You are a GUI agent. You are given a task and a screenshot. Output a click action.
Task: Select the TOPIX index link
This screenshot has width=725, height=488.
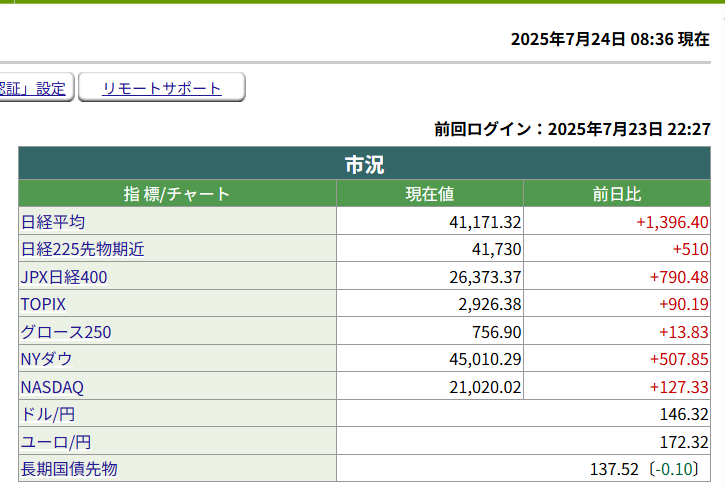point(43,304)
